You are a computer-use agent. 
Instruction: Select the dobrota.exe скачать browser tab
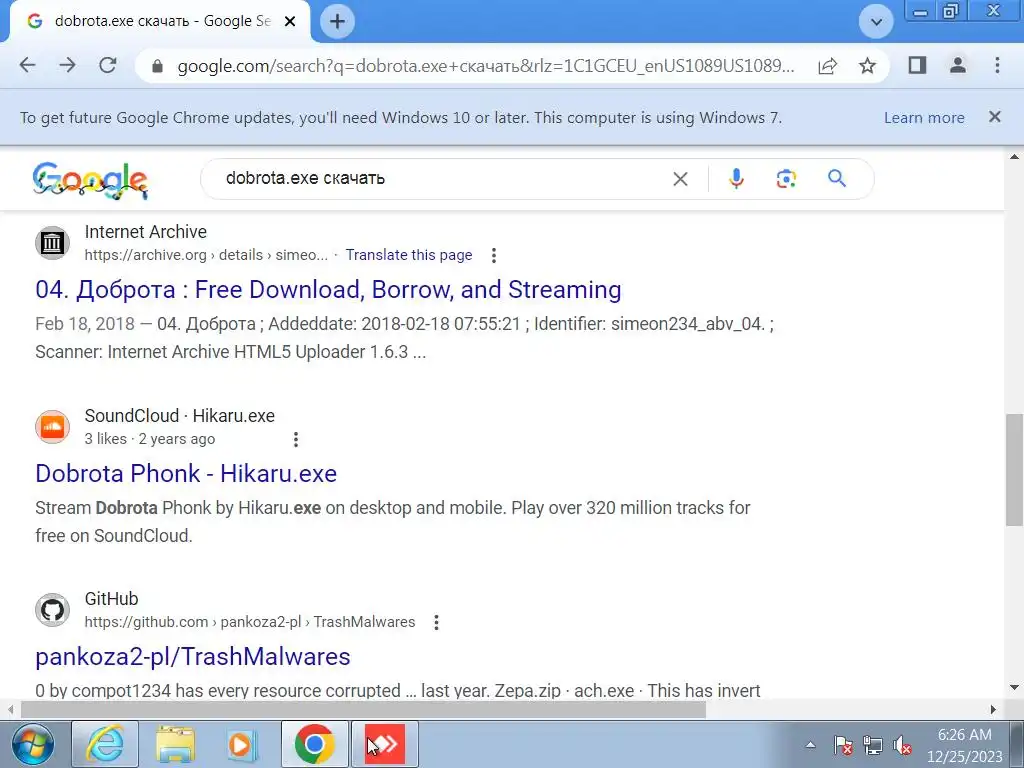coord(160,22)
